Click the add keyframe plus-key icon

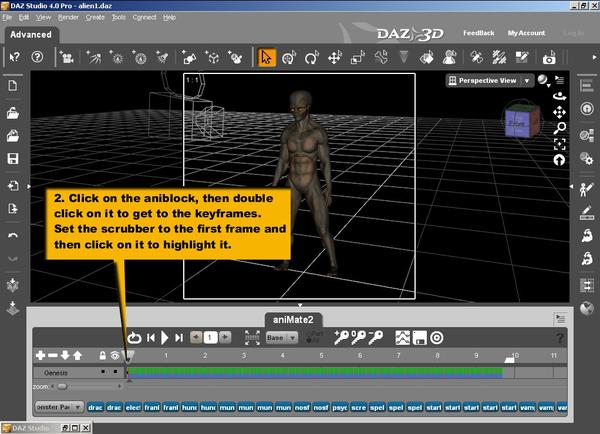coord(341,338)
